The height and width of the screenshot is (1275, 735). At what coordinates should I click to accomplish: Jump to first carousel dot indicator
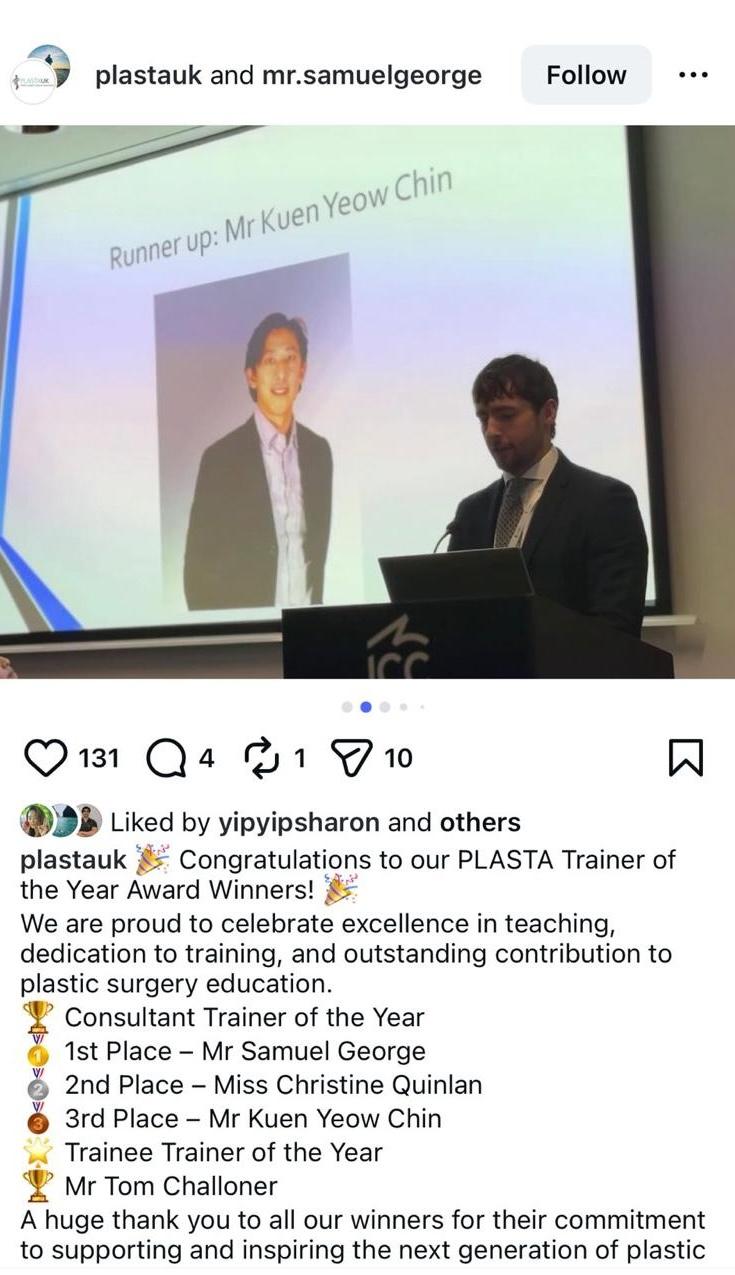click(347, 707)
